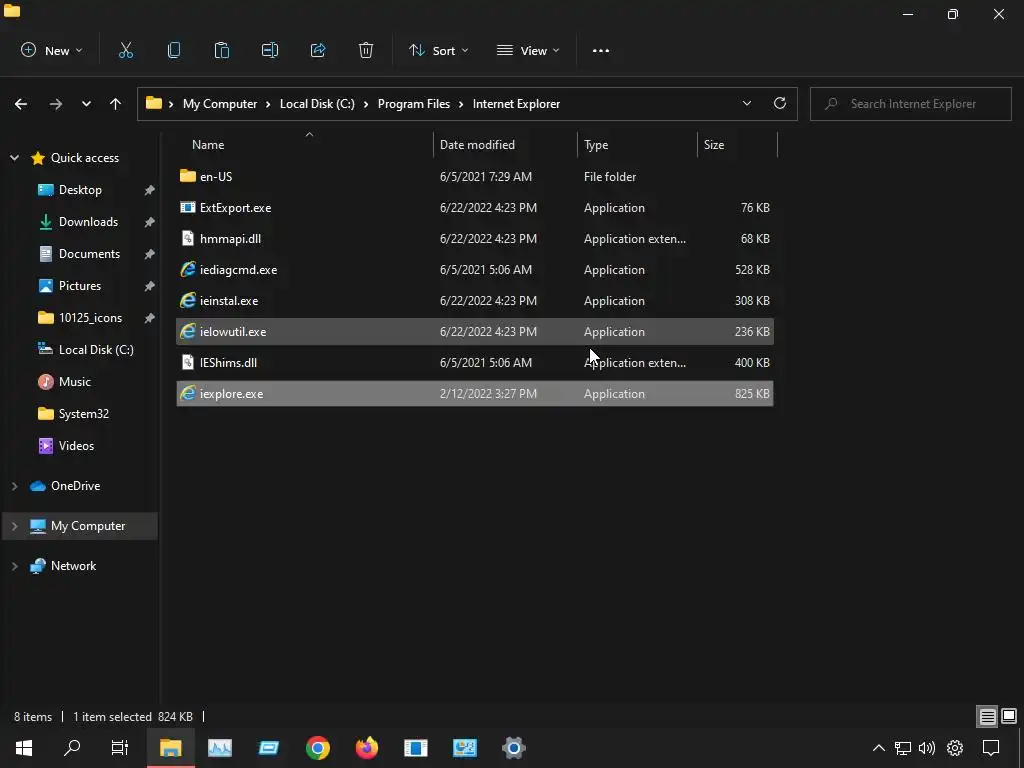
Task: Open taskbar Search magnifier
Action: (72, 748)
